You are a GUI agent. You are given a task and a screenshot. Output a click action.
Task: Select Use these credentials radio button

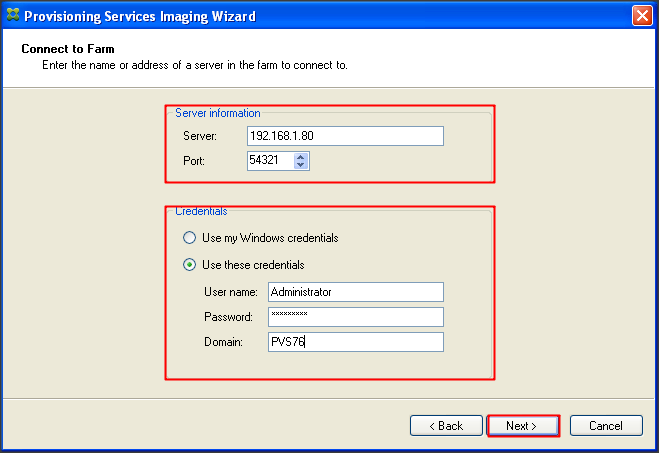[x=189, y=265]
